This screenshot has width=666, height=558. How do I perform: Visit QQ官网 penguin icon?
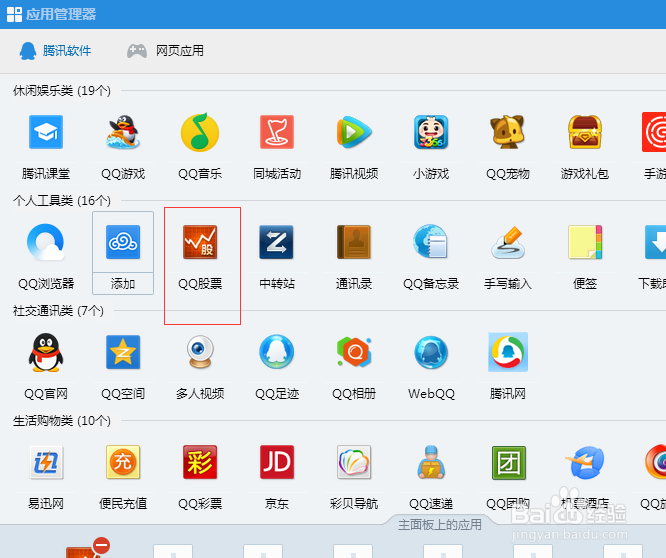[x=46, y=352]
